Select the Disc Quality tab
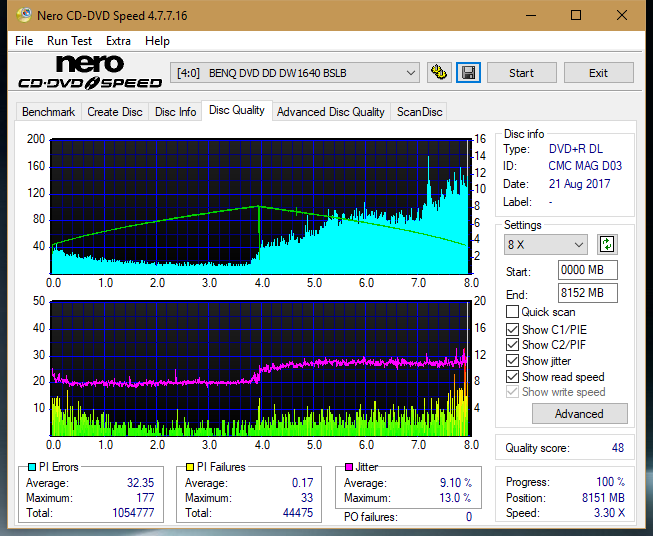This screenshot has height=536, width=653. [x=237, y=110]
